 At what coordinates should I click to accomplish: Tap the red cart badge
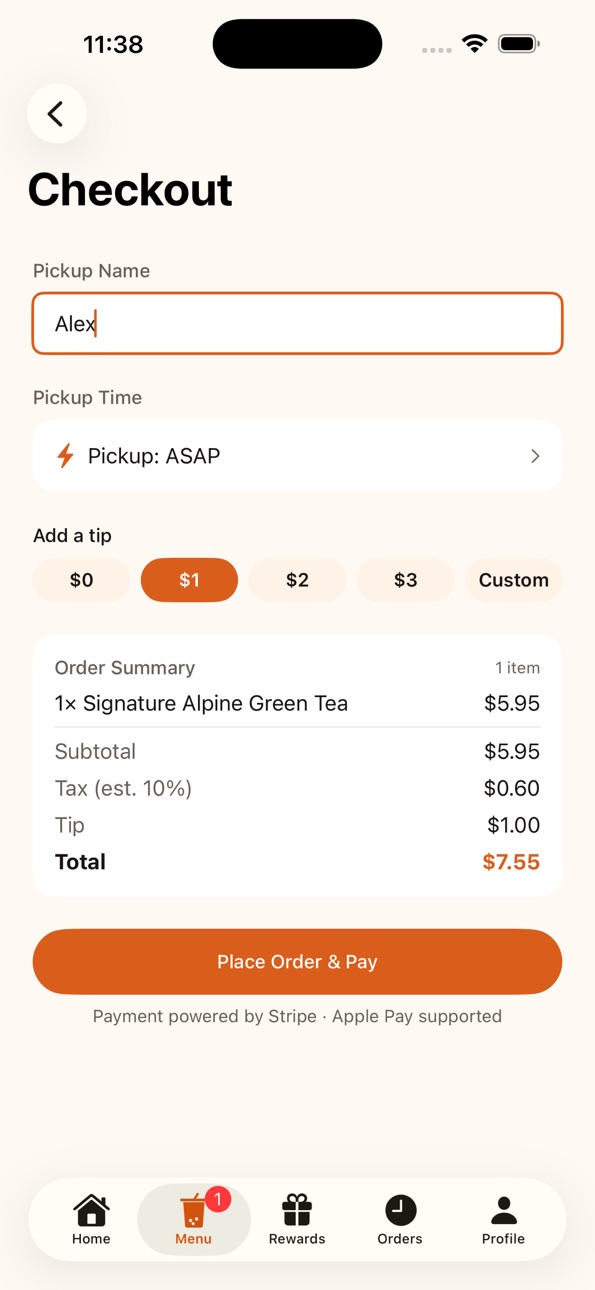[218, 1199]
